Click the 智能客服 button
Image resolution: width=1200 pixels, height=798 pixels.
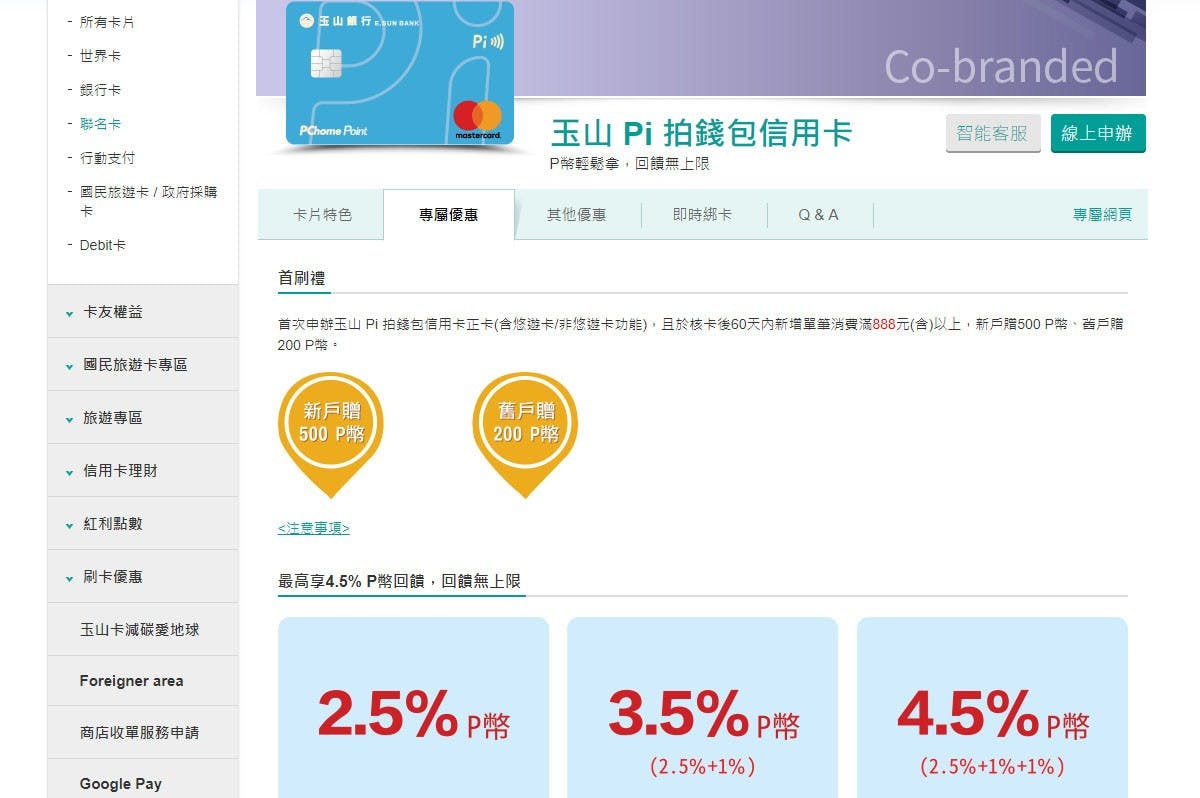coord(993,133)
